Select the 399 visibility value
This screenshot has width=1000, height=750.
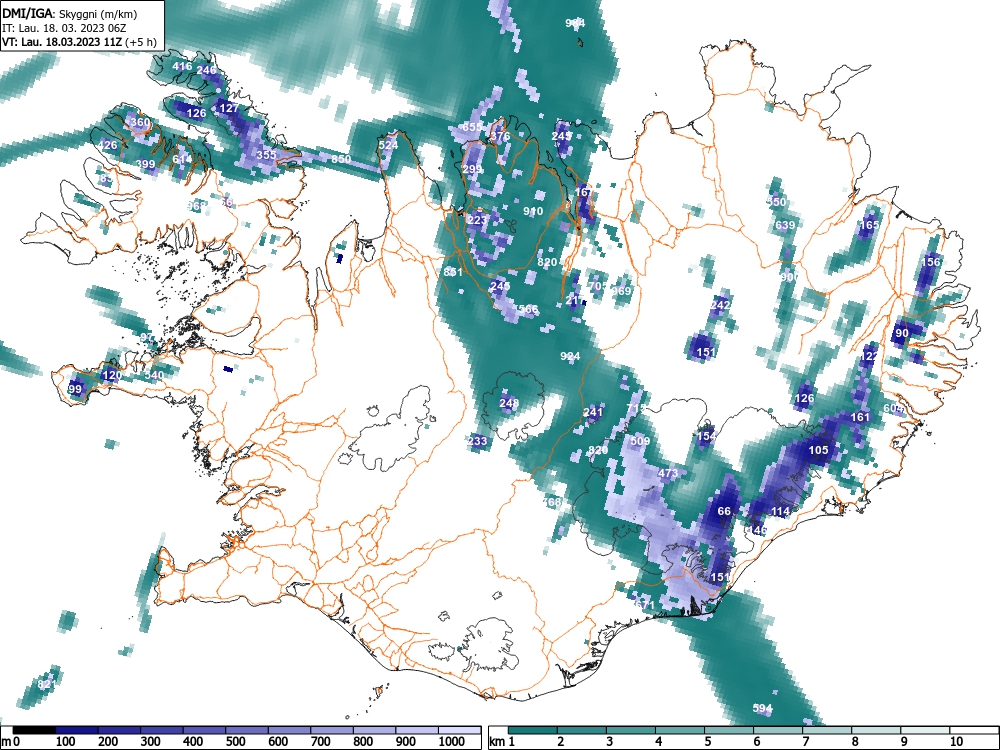click(145, 165)
